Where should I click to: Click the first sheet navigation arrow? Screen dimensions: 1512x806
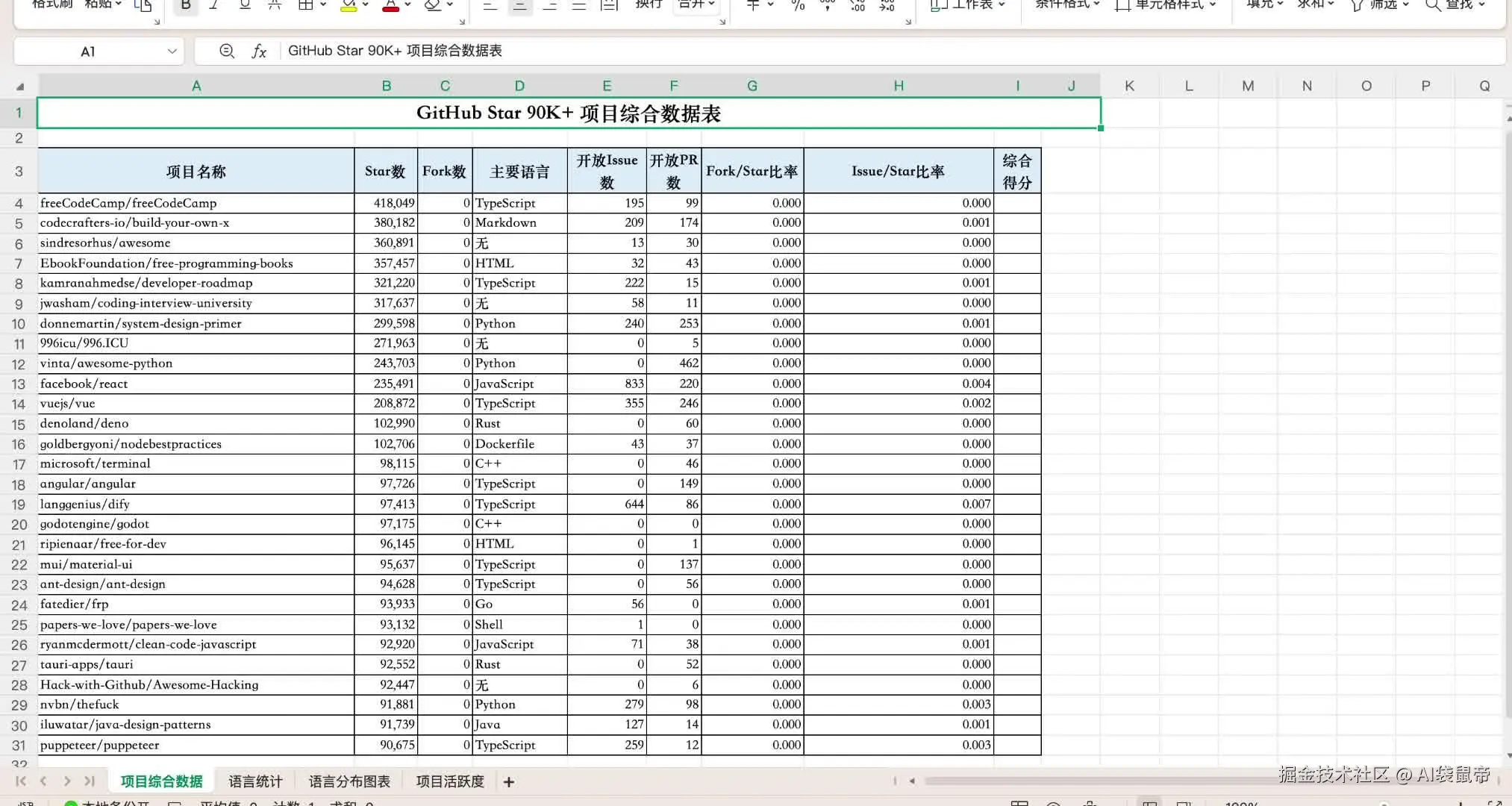(20, 781)
